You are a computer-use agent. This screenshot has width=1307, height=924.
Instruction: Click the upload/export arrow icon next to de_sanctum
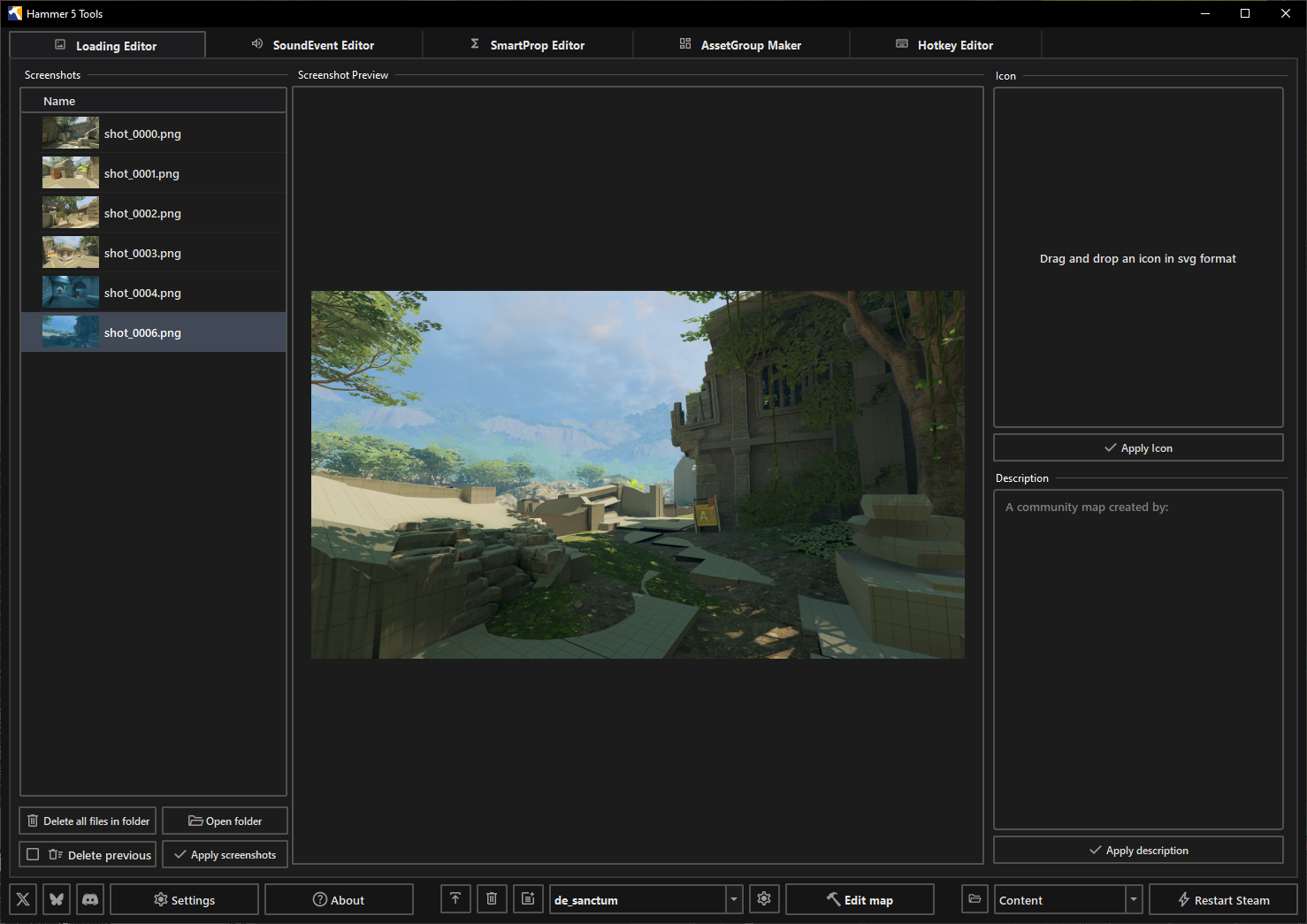coord(455,899)
